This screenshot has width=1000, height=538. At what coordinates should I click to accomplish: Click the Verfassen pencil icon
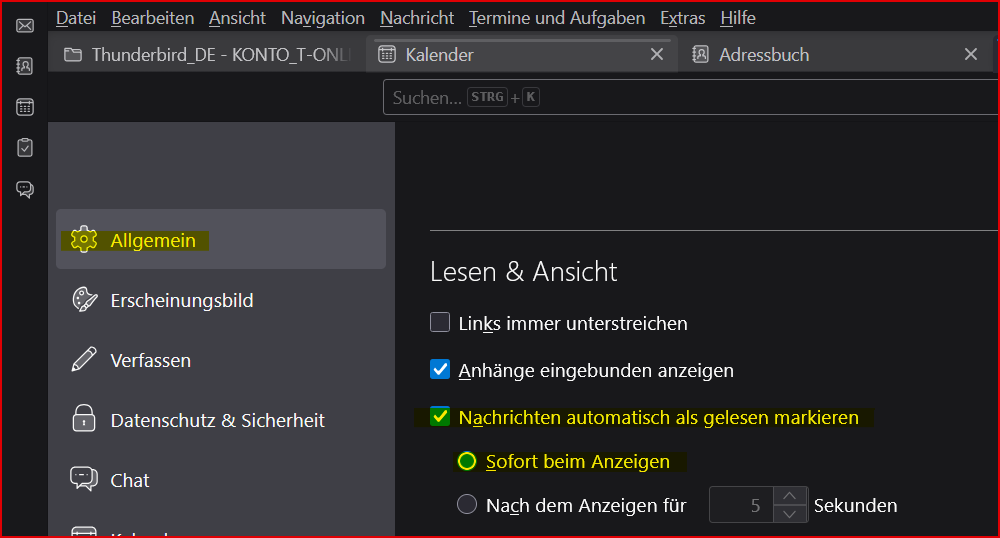(84, 360)
